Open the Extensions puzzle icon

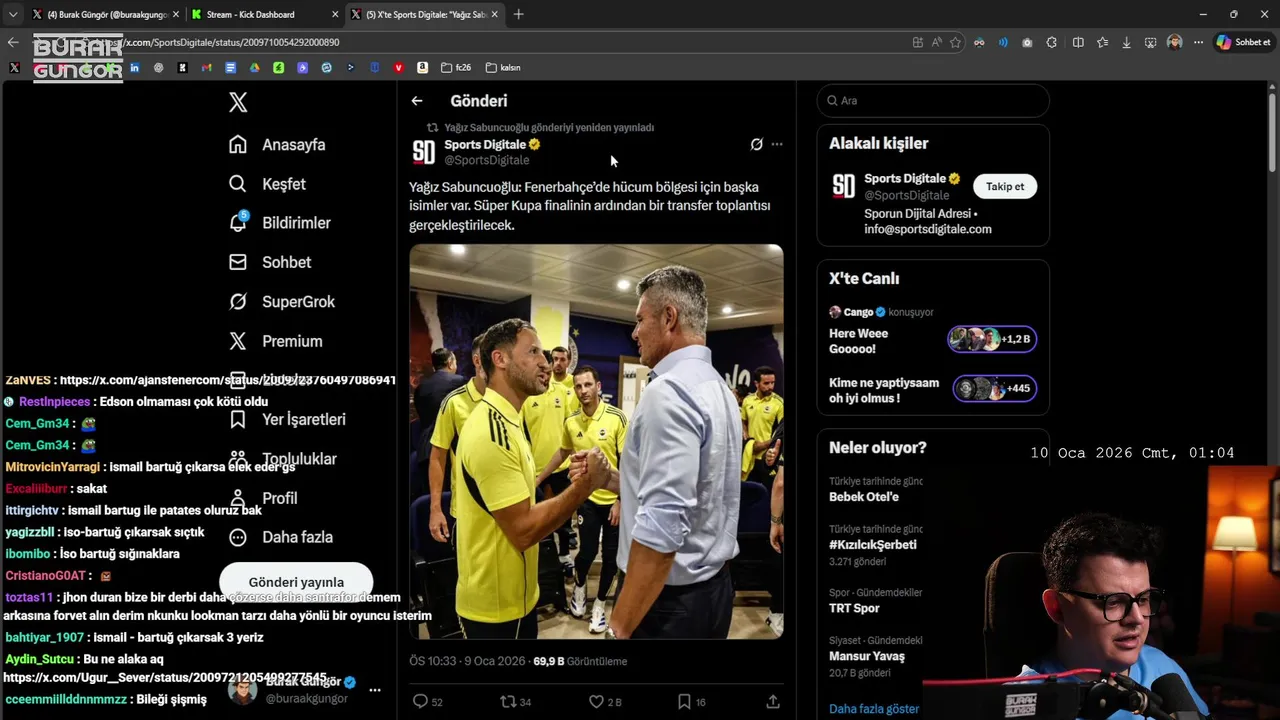[x=1052, y=42]
